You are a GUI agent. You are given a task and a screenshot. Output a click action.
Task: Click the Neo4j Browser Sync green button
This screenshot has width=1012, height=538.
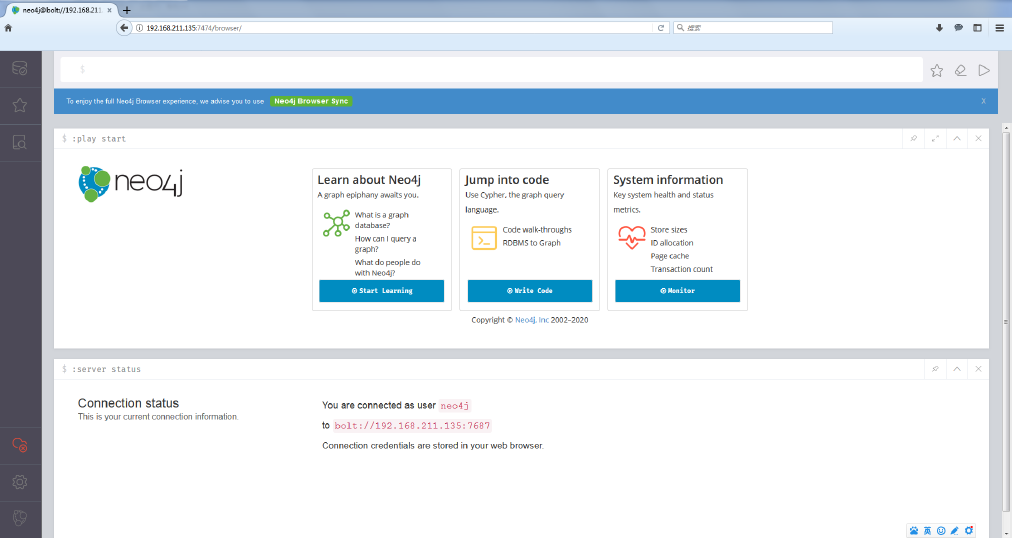pos(311,101)
